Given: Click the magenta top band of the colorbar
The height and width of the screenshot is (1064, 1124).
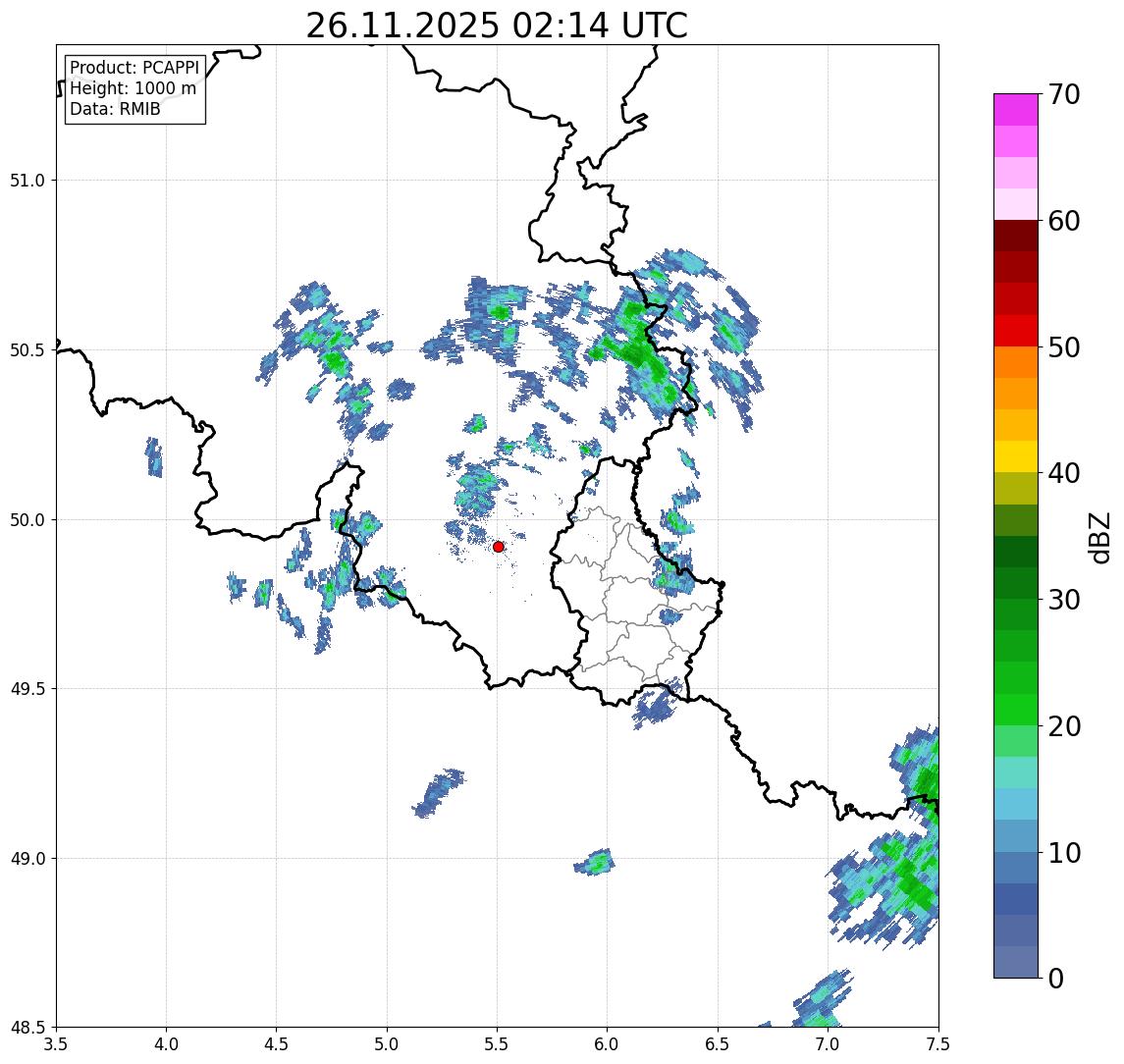Looking at the screenshot, I should tap(1016, 110).
